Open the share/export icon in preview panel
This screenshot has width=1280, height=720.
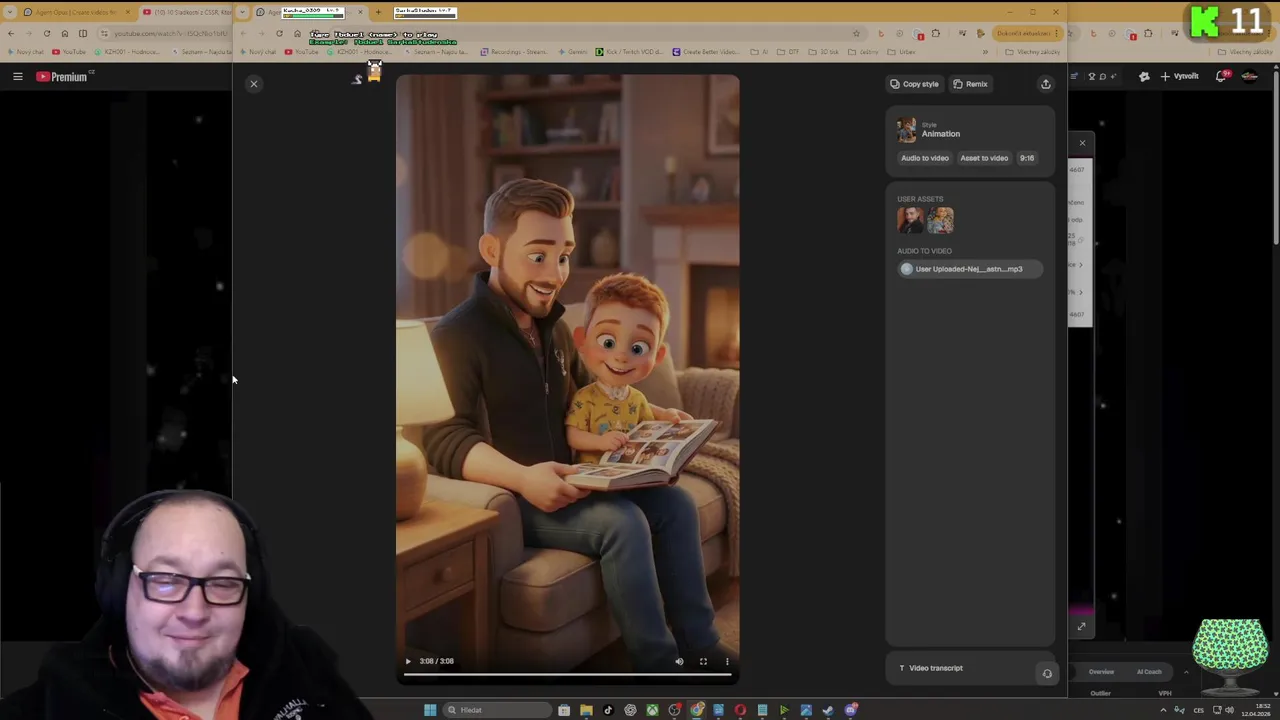coord(1046,84)
